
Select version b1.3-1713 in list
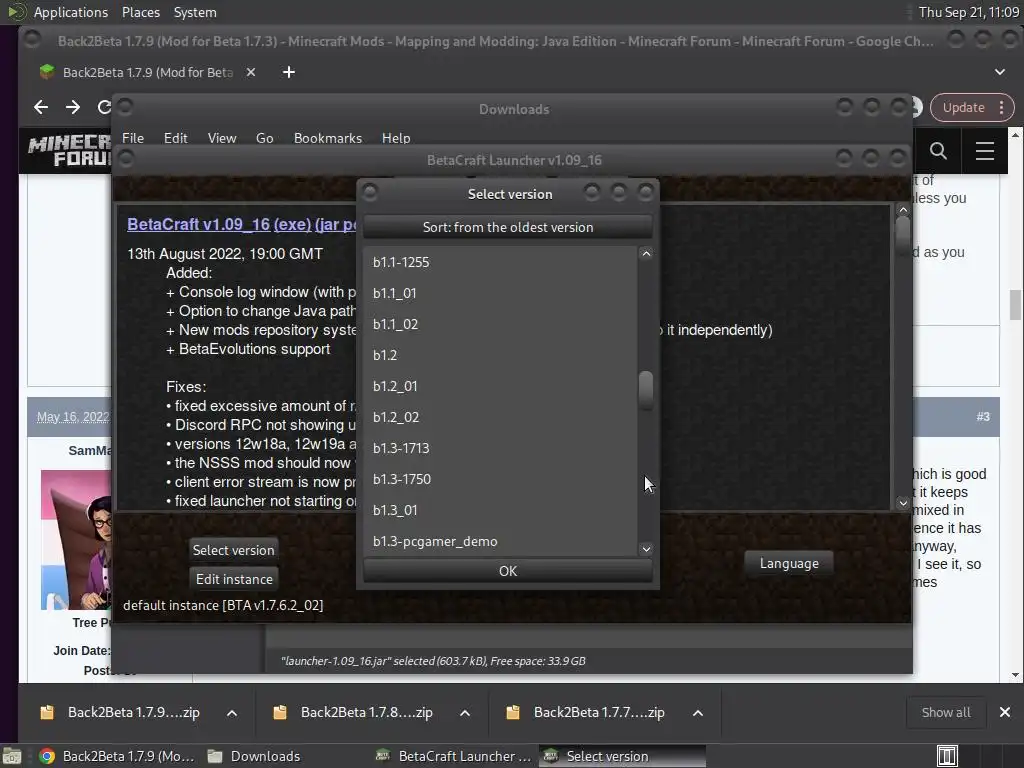point(500,448)
